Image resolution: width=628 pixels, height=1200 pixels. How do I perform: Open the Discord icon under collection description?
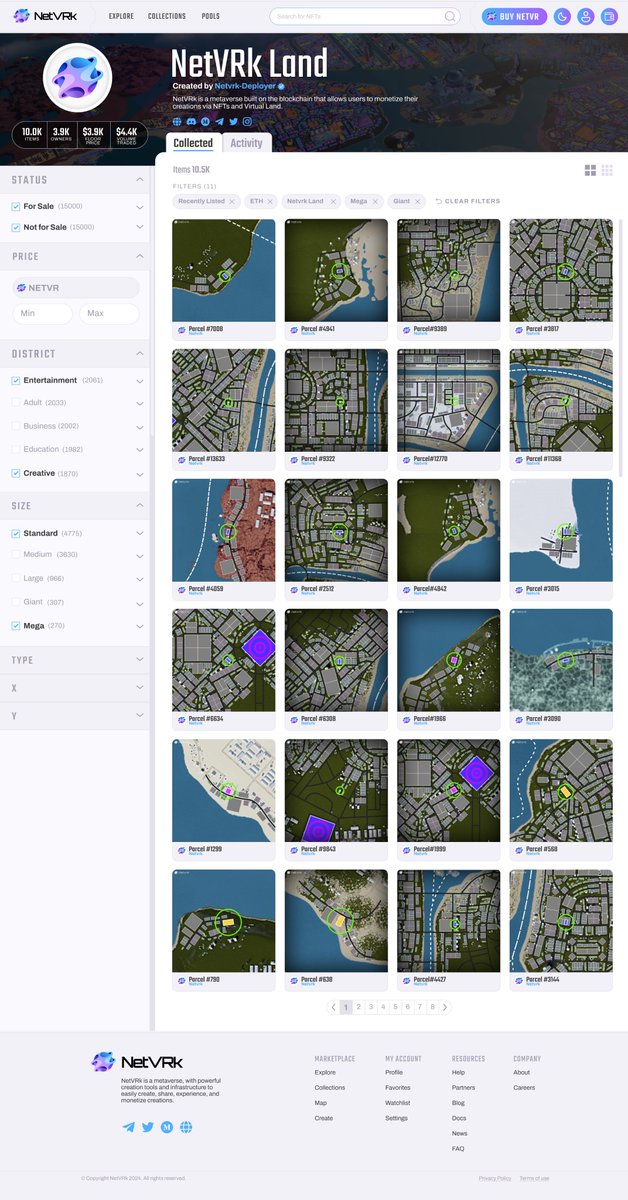coord(192,121)
